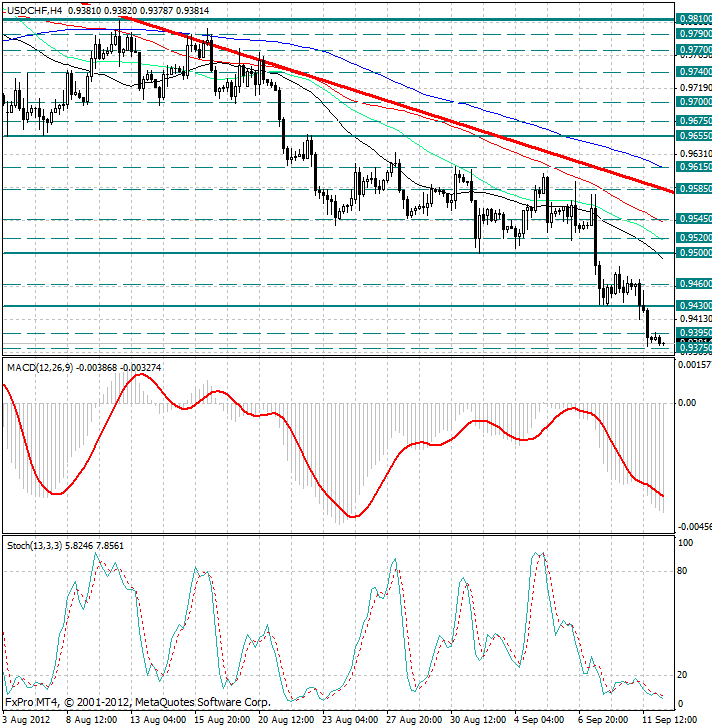This screenshot has height=727, width=712.
Task: Select the 0.9700 price level label
Action: (x=694, y=102)
